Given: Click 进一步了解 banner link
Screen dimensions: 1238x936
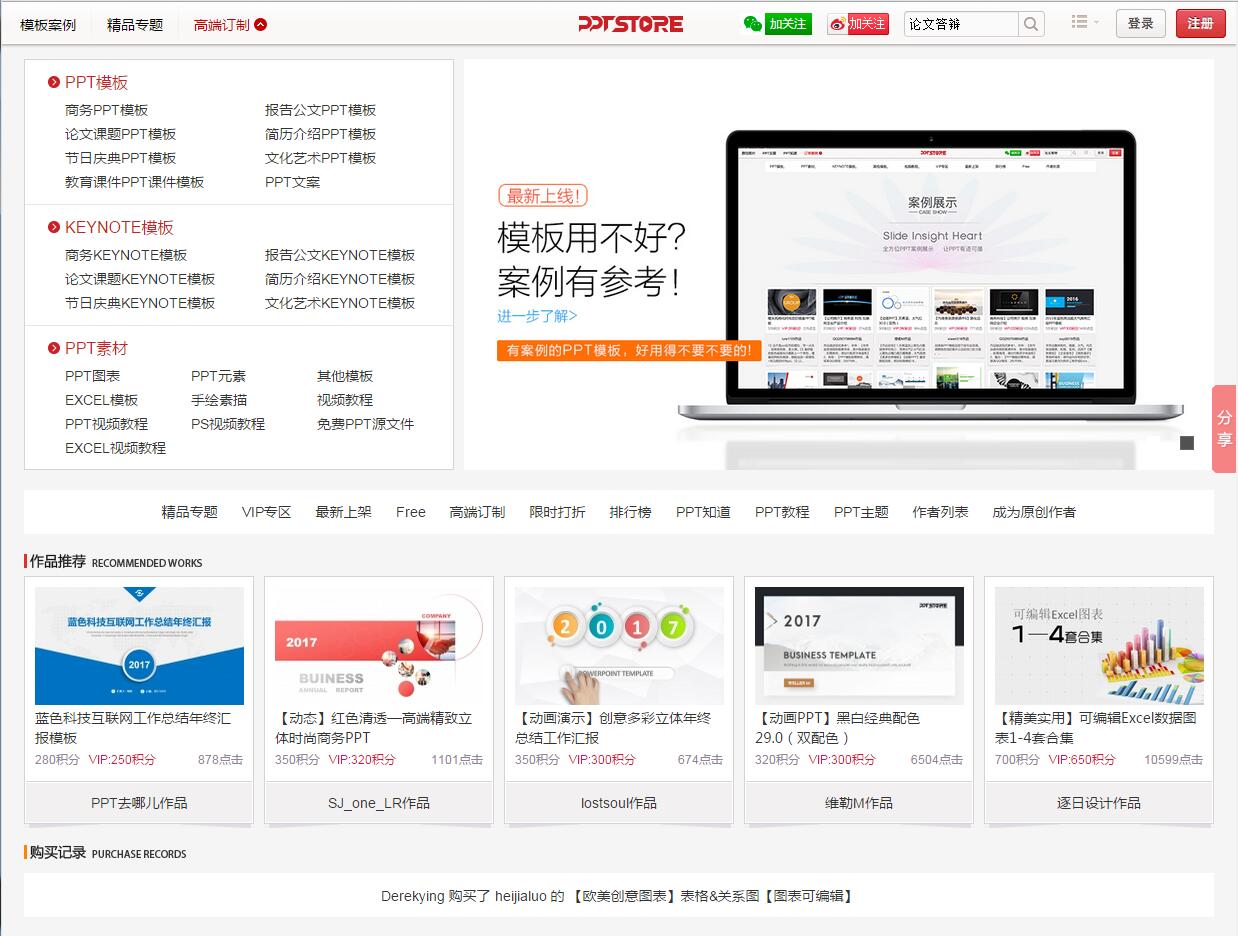Looking at the screenshot, I should [x=538, y=316].
